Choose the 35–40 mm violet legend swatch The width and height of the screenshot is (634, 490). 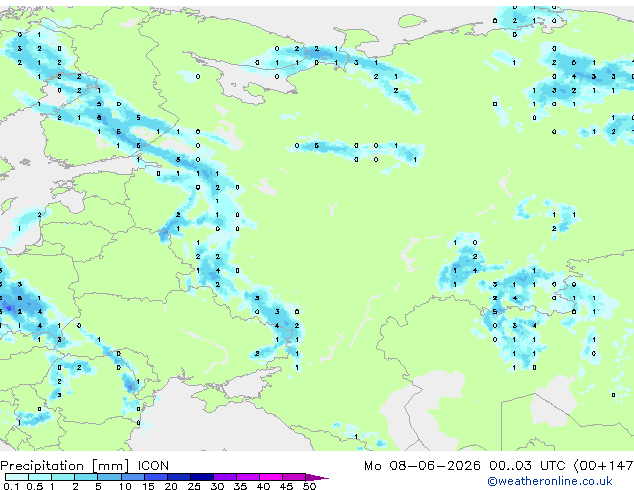coord(248,477)
